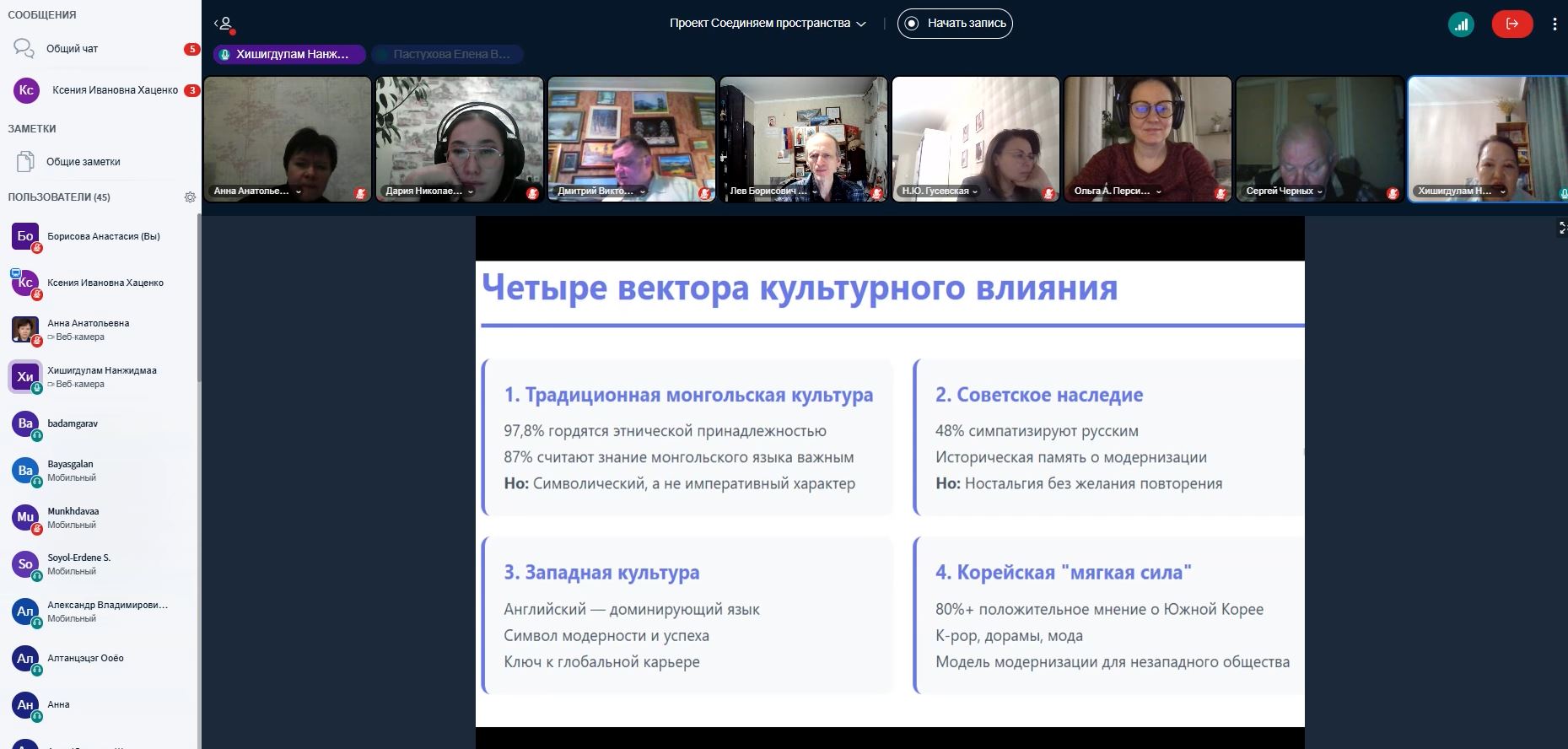Click the faded Пастухова Елена talking indicator

tap(447, 55)
